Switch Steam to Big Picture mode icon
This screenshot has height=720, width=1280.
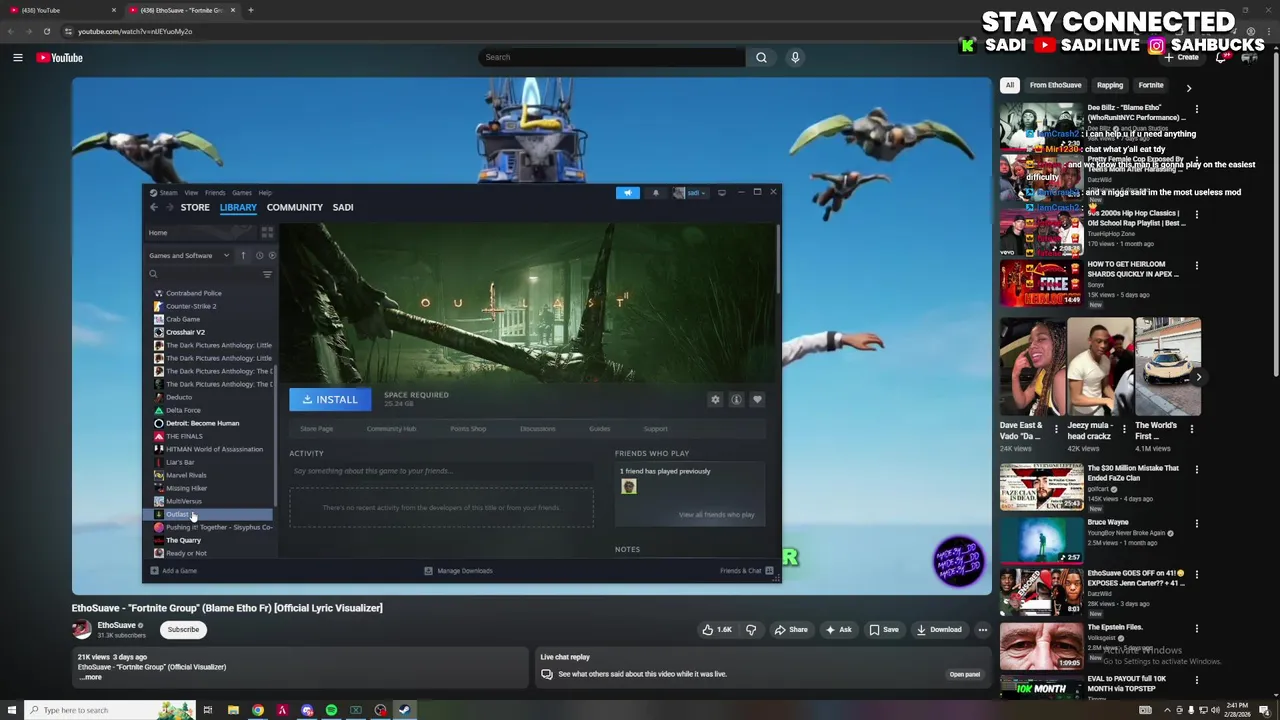click(x=722, y=193)
